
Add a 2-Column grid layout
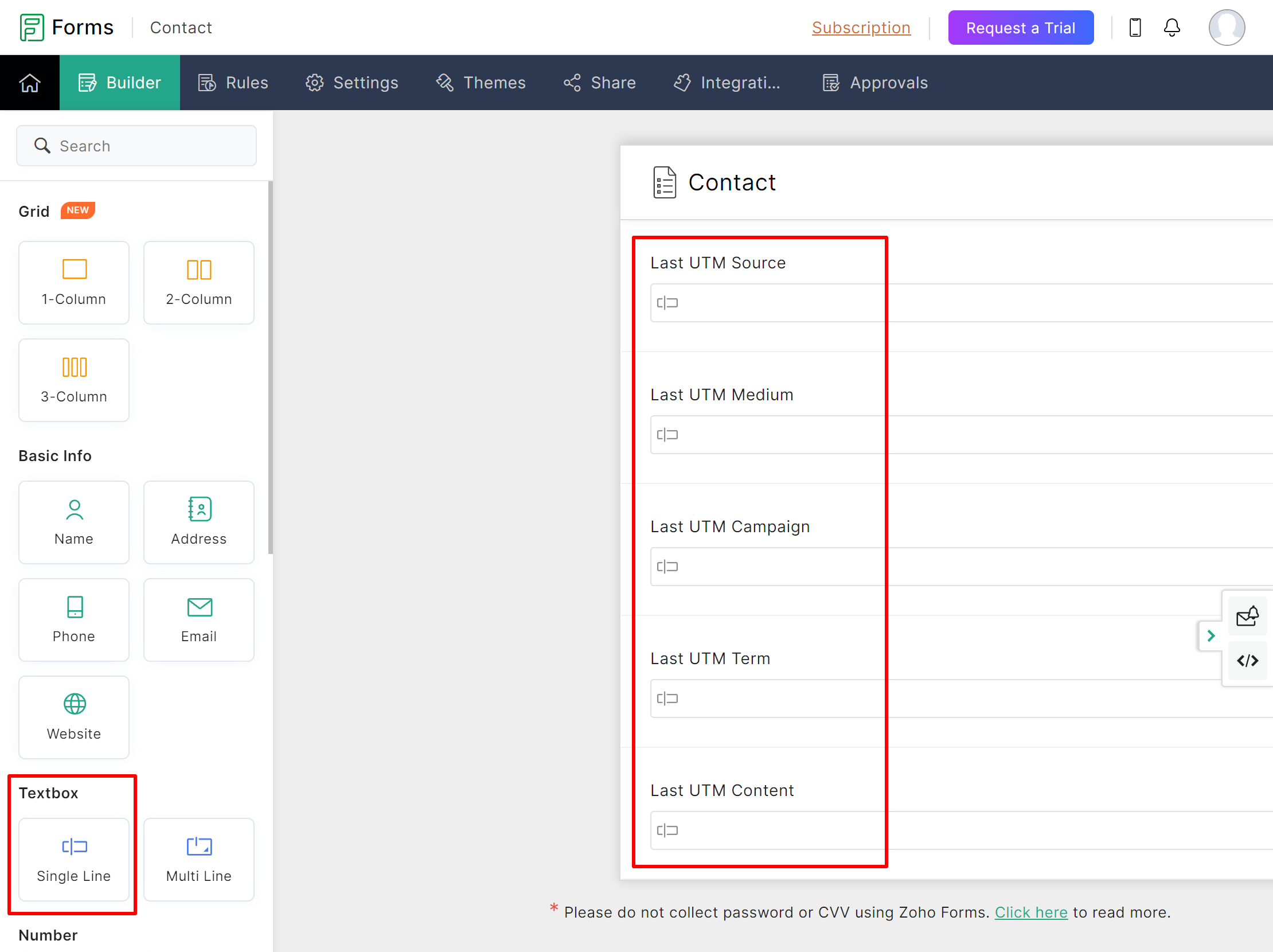pyautogui.click(x=199, y=283)
